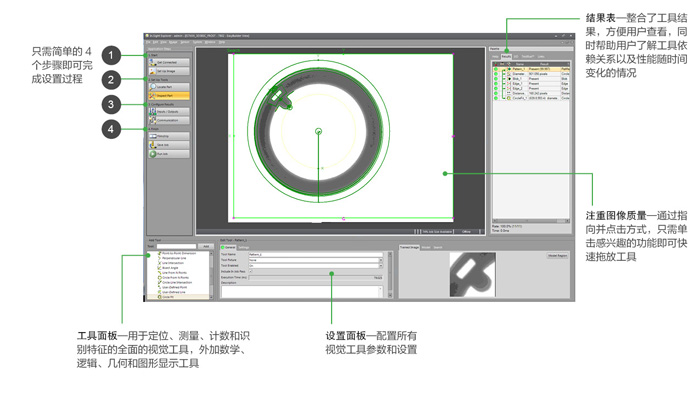Select the Edge_2 row in results table
The width and height of the screenshot is (700, 398).
point(531,88)
